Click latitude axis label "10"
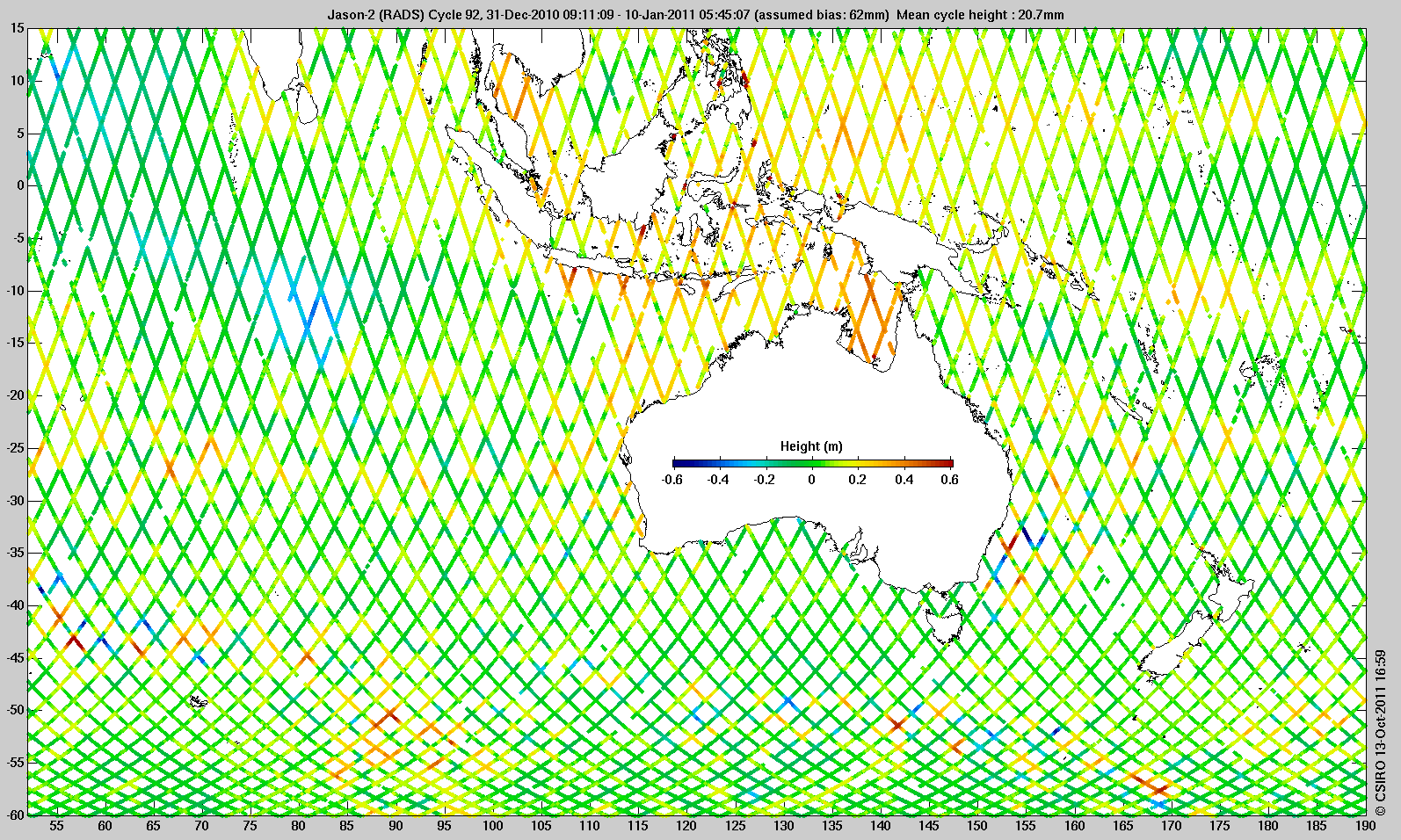Screen dimensions: 1401x840 point(18,81)
